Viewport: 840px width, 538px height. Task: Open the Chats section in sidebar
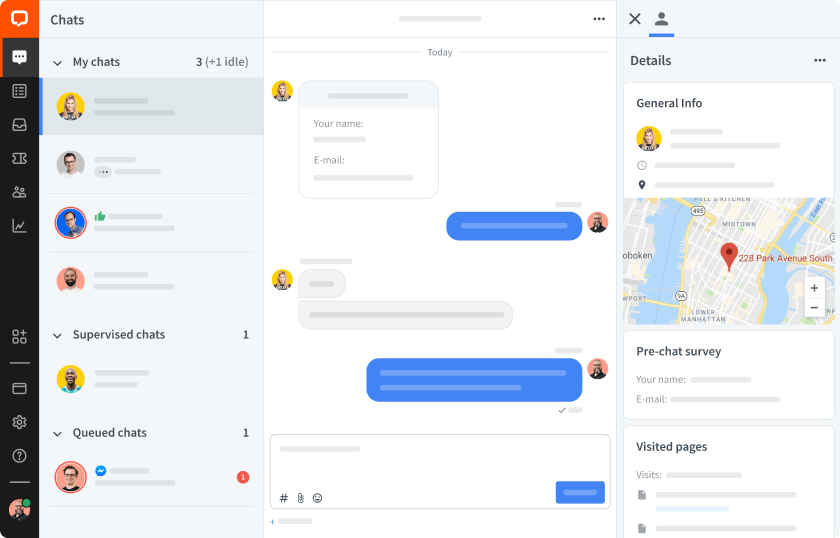(19, 57)
